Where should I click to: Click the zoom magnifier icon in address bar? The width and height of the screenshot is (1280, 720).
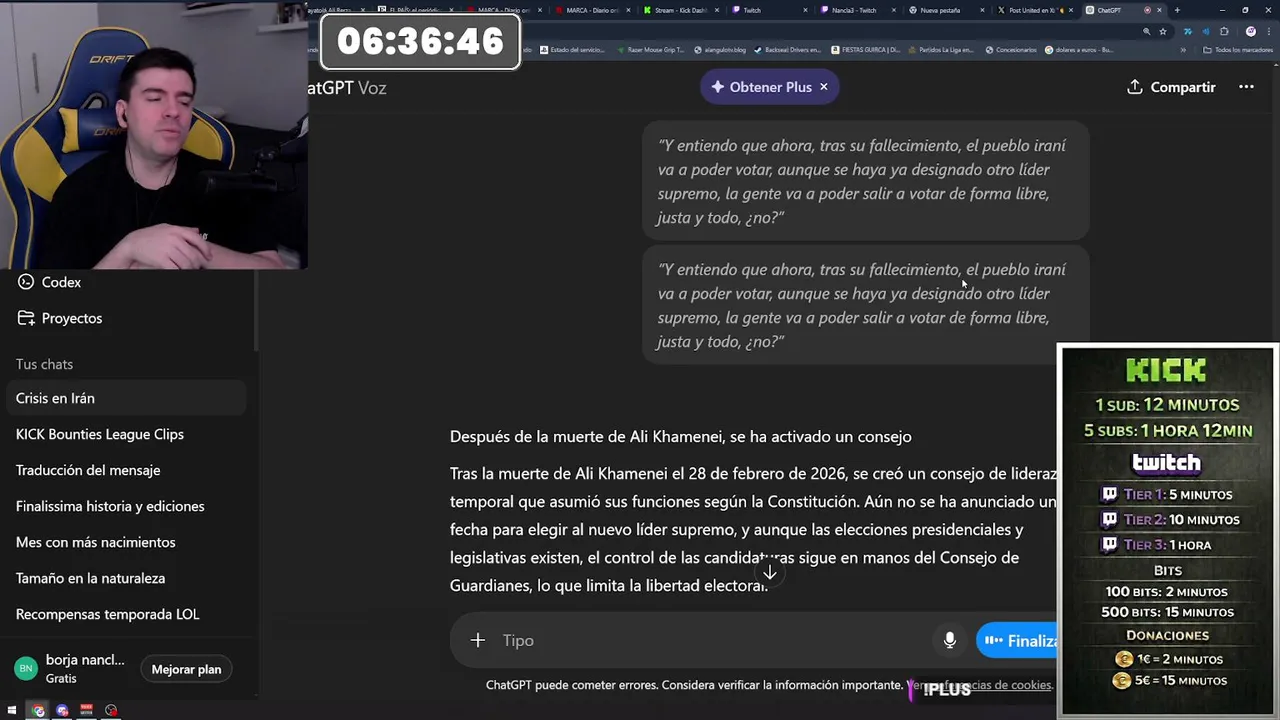click(1146, 31)
